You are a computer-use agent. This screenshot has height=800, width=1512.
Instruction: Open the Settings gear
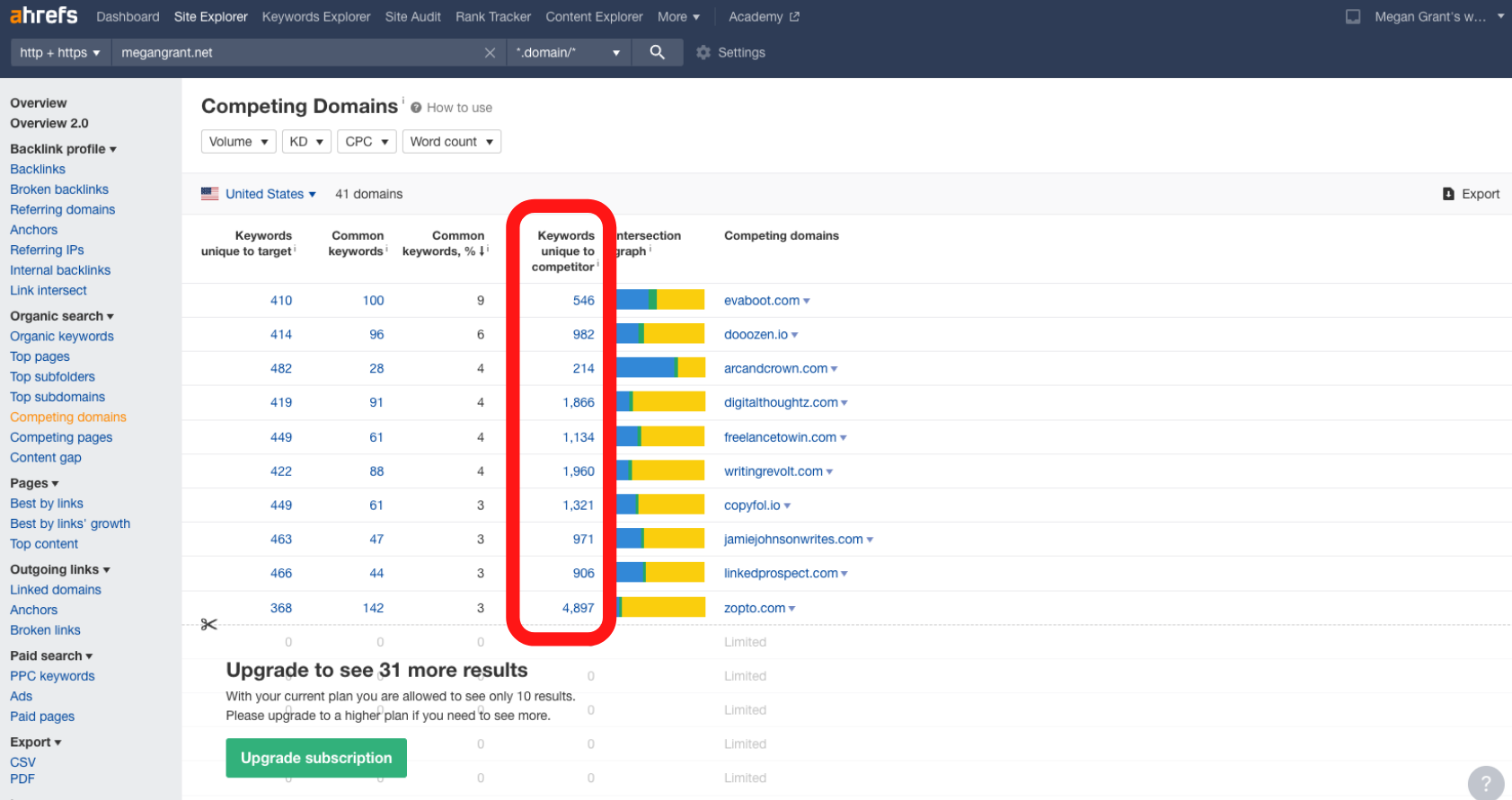click(x=703, y=53)
